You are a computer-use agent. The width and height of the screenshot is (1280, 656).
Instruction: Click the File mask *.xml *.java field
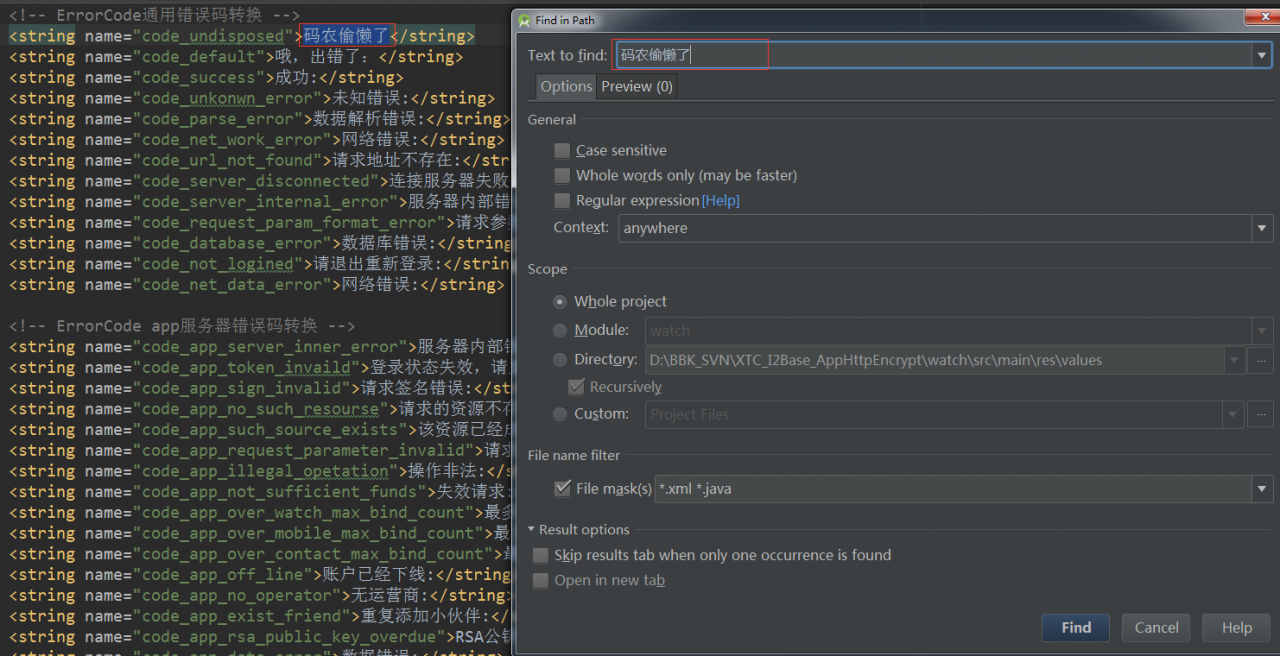[x=954, y=489]
